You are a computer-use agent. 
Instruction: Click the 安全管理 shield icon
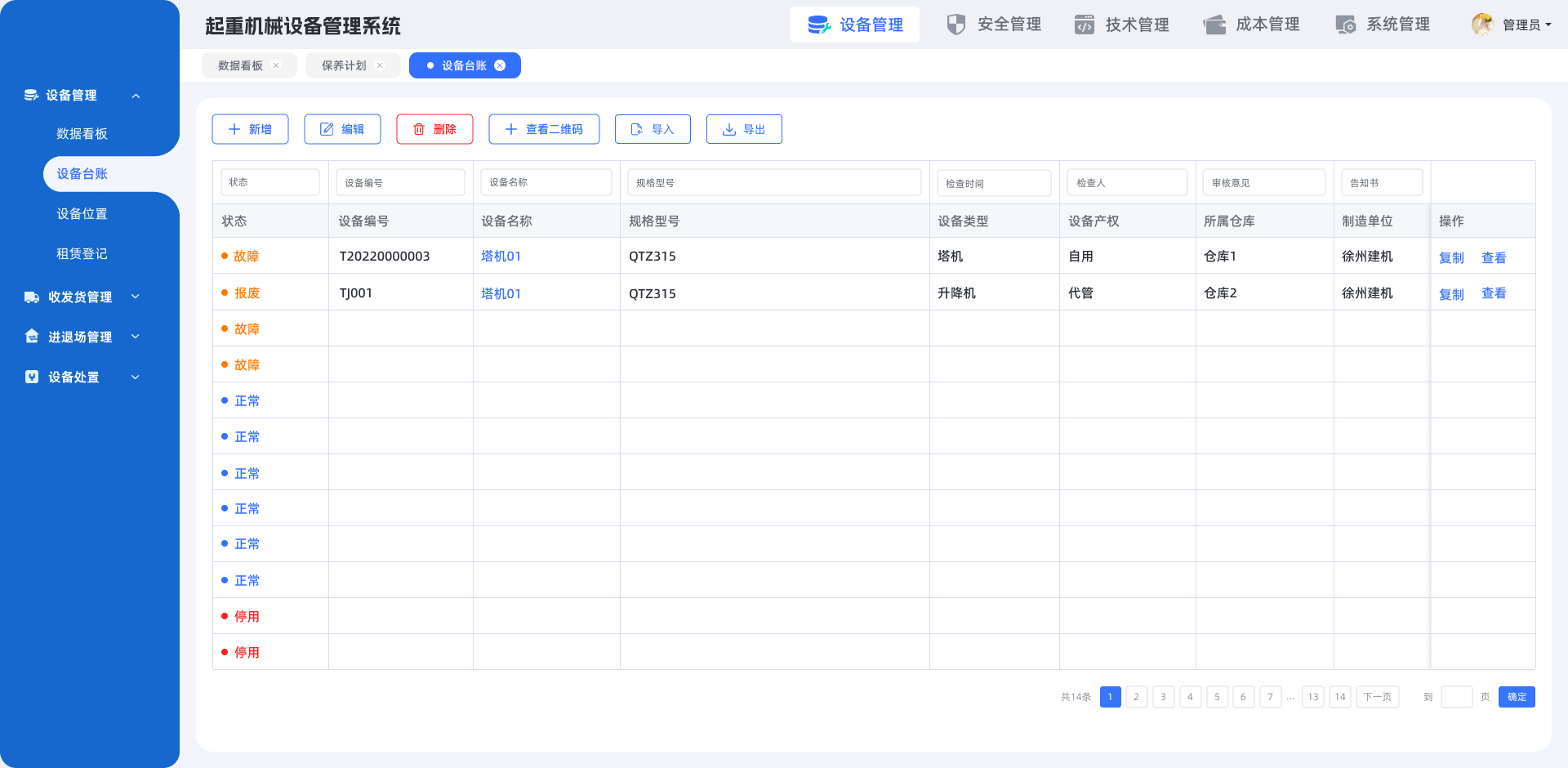click(955, 25)
